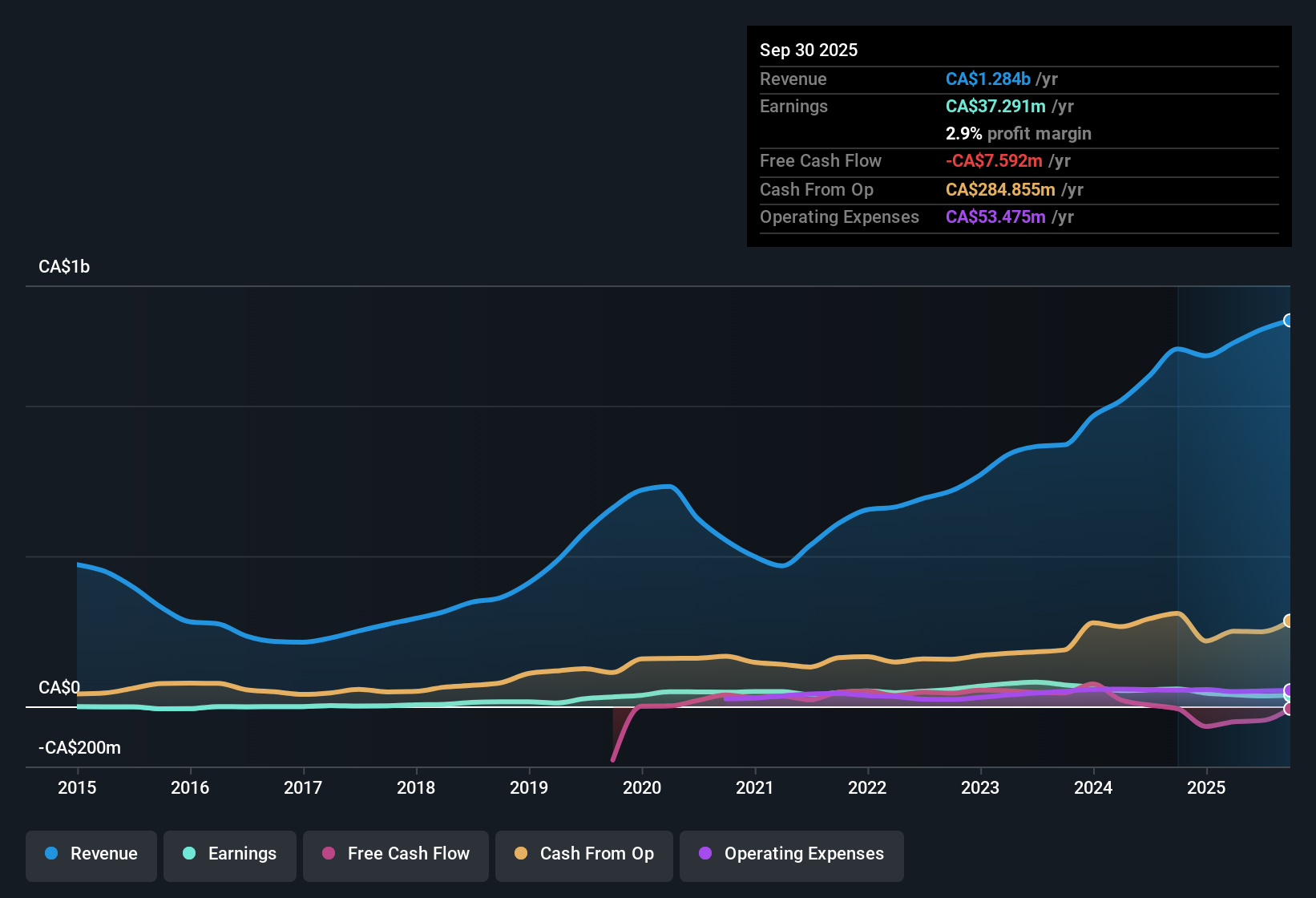1316x898 pixels.
Task: Expand the Sep 30 2025 data panel
Action: tap(809, 50)
